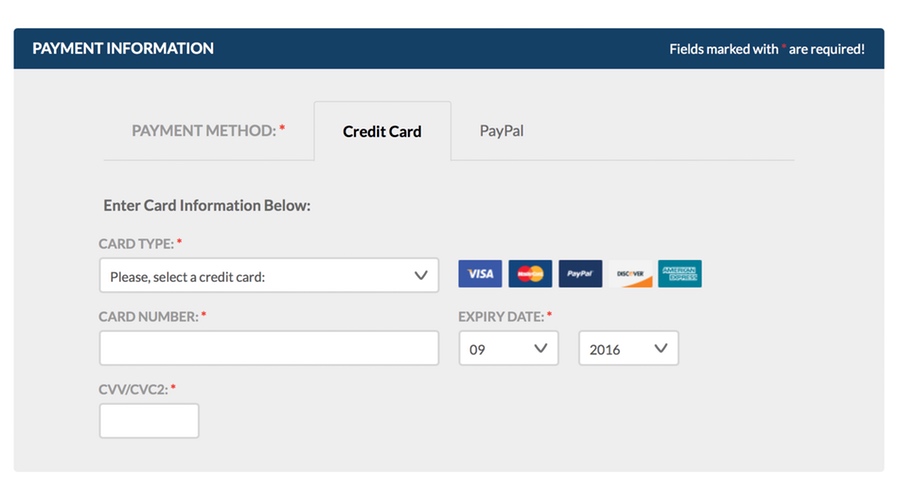The height and width of the screenshot is (500, 900).
Task: Open the expiry month dropdown showing 09
Action: (x=509, y=348)
